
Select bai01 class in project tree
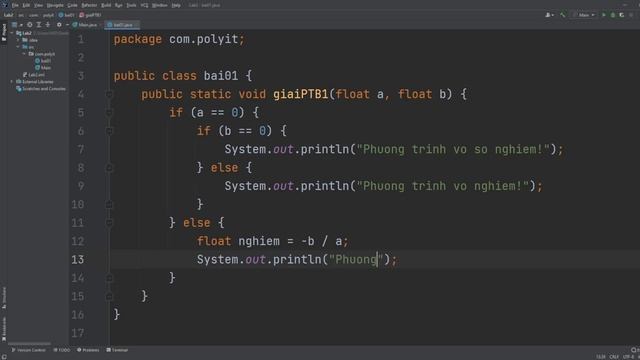[x=43, y=61]
